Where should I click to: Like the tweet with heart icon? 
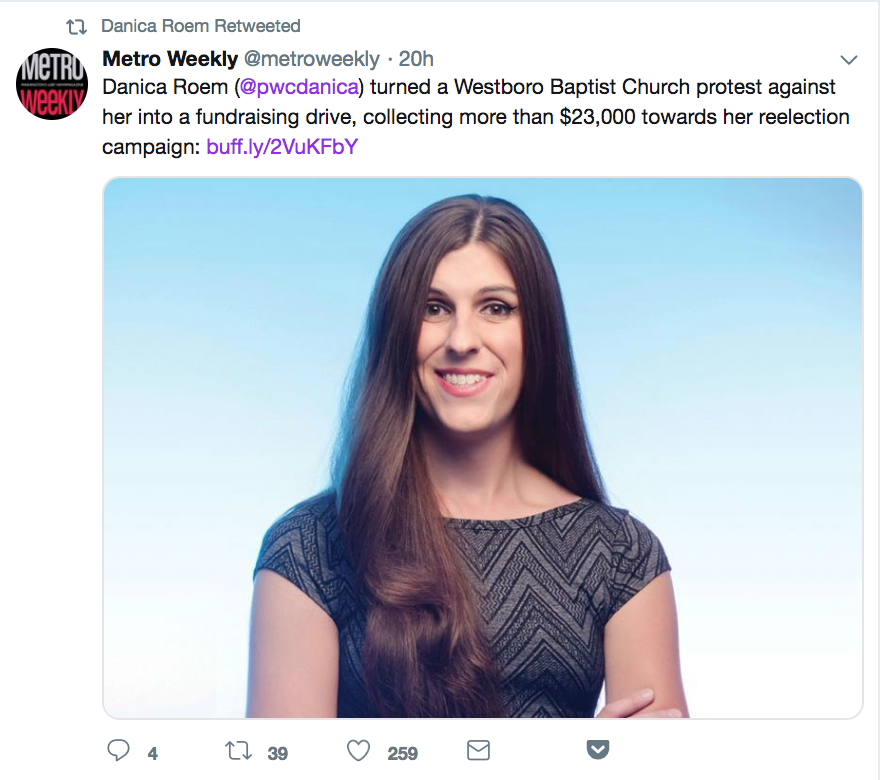[359, 751]
